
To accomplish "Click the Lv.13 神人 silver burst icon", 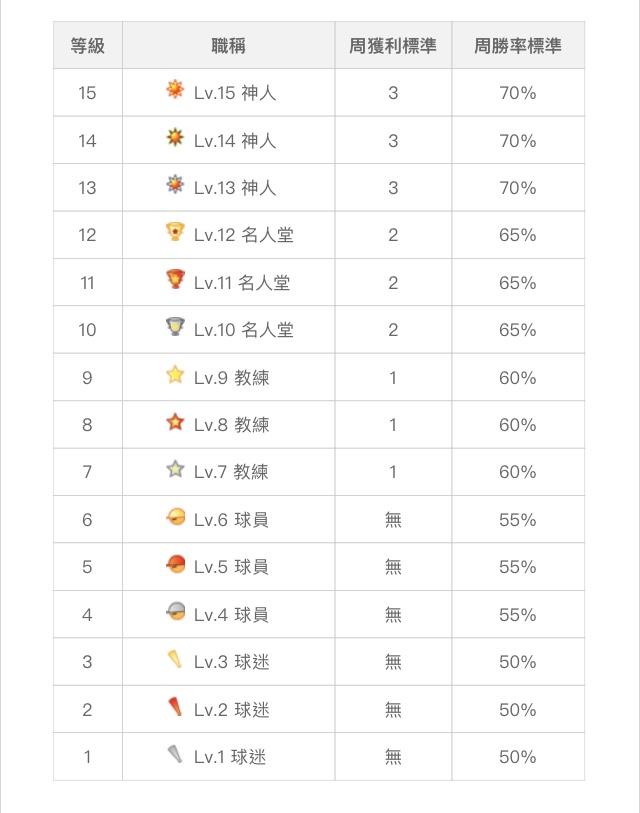I will pyautogui.click(x=175, y=184).
